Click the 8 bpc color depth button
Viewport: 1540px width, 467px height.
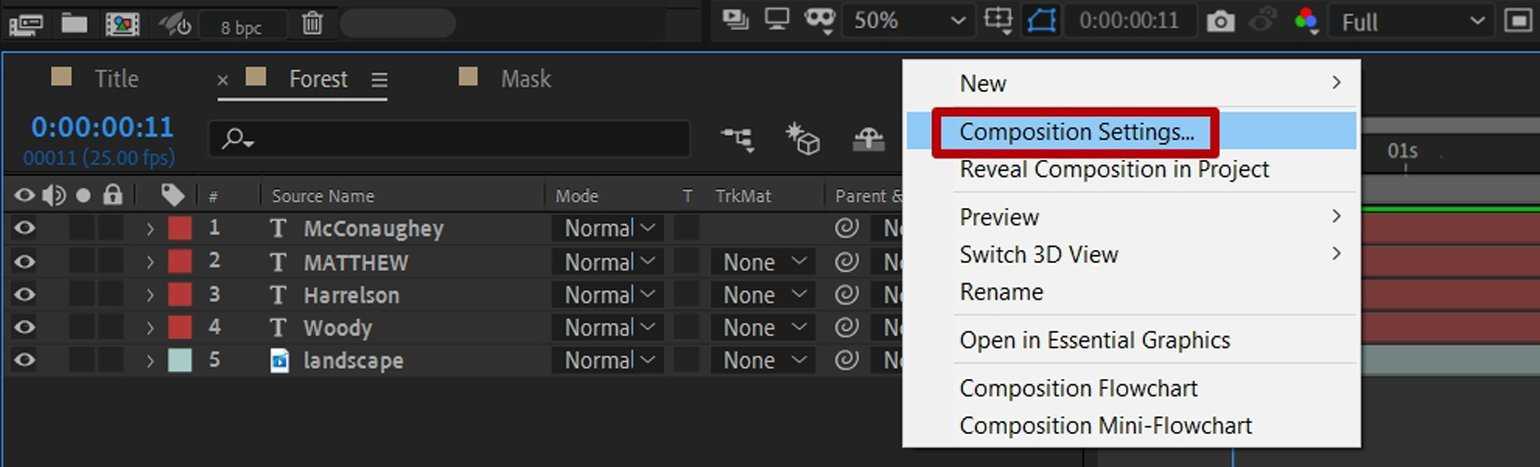click(x=241, y=27)
